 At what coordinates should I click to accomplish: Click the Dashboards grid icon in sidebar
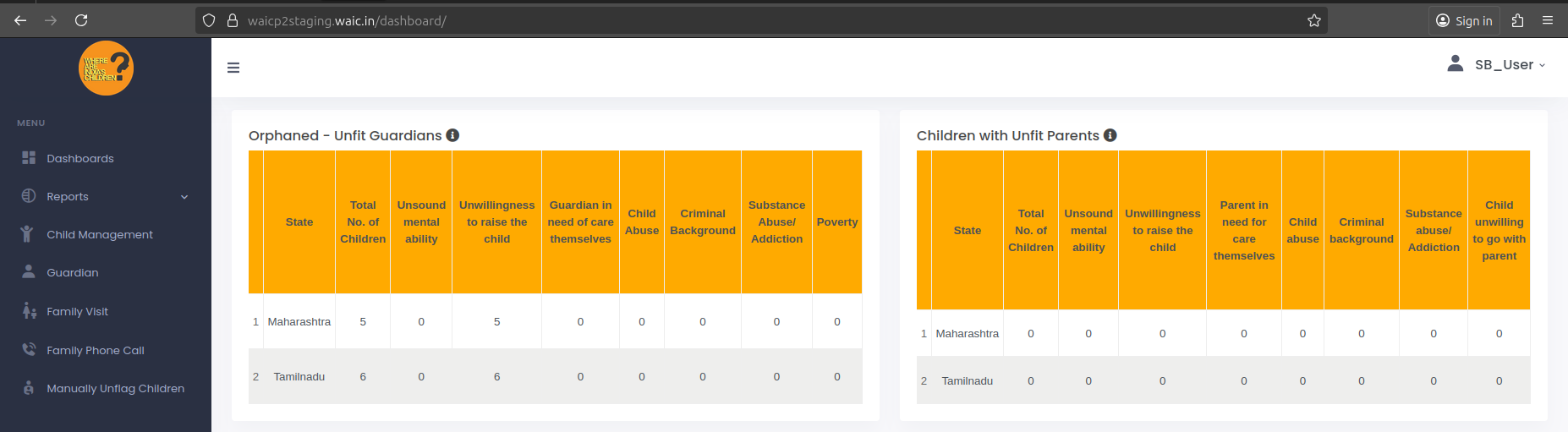[x=29, y=158]
